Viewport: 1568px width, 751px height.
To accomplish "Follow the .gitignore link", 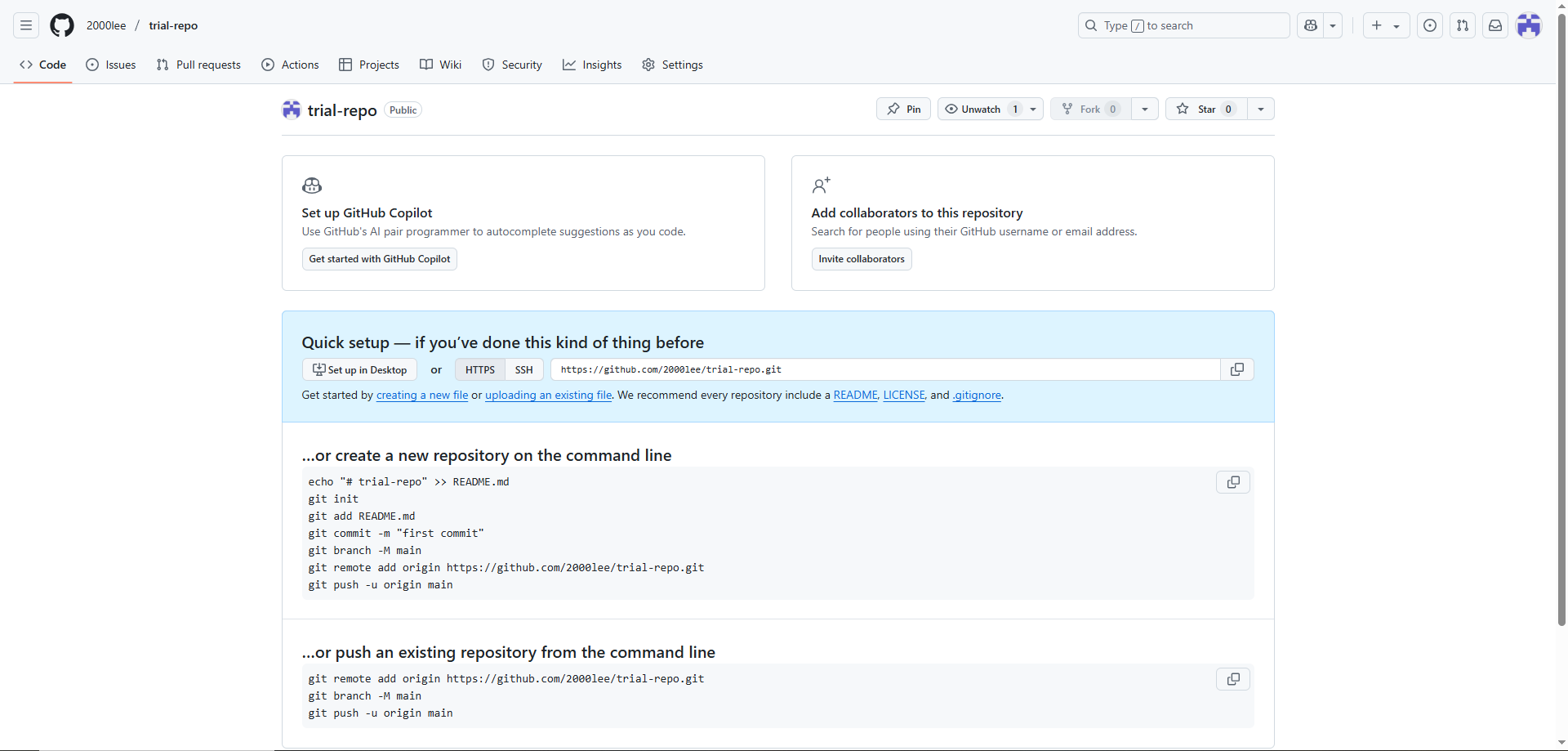I will 977,395.
